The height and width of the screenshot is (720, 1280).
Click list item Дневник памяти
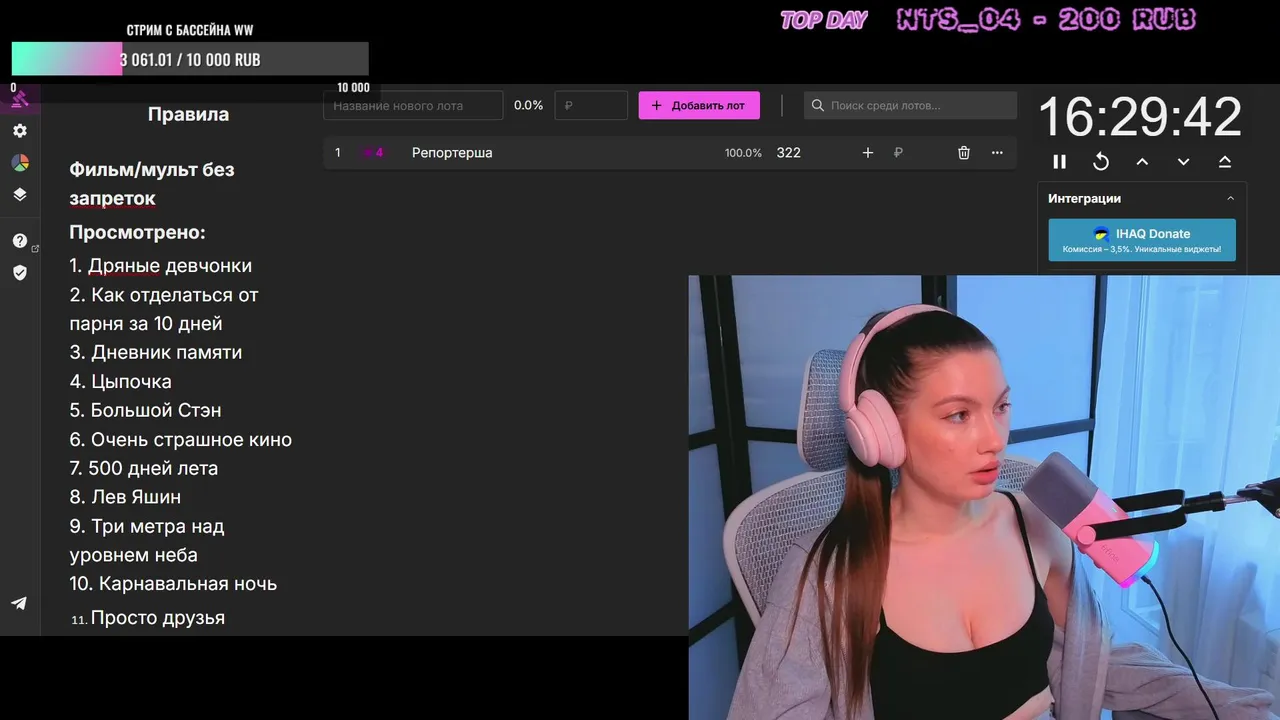pos(155,352)
